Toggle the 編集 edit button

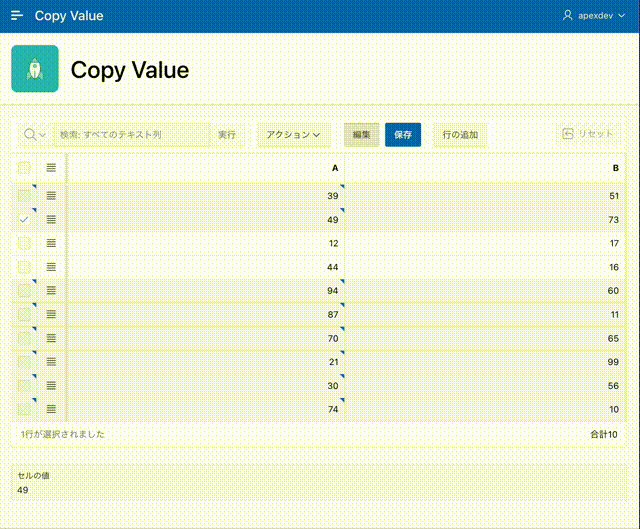(361, 134)
